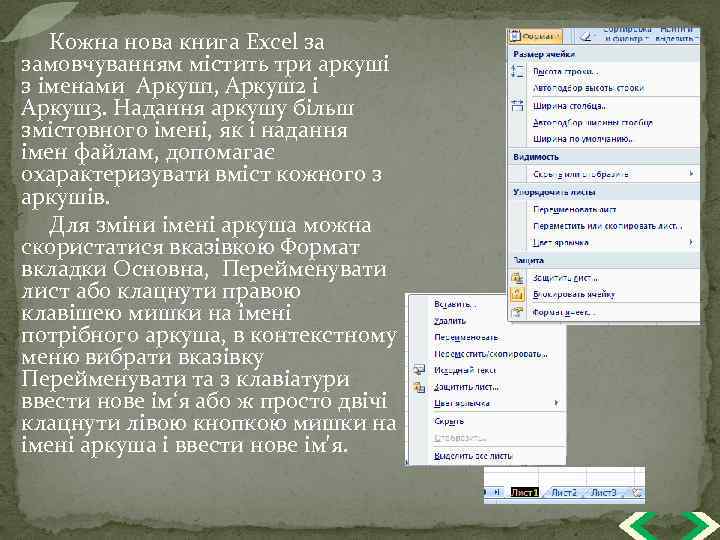Select Переместить/скопировать in context menu

tap(491, 354)
